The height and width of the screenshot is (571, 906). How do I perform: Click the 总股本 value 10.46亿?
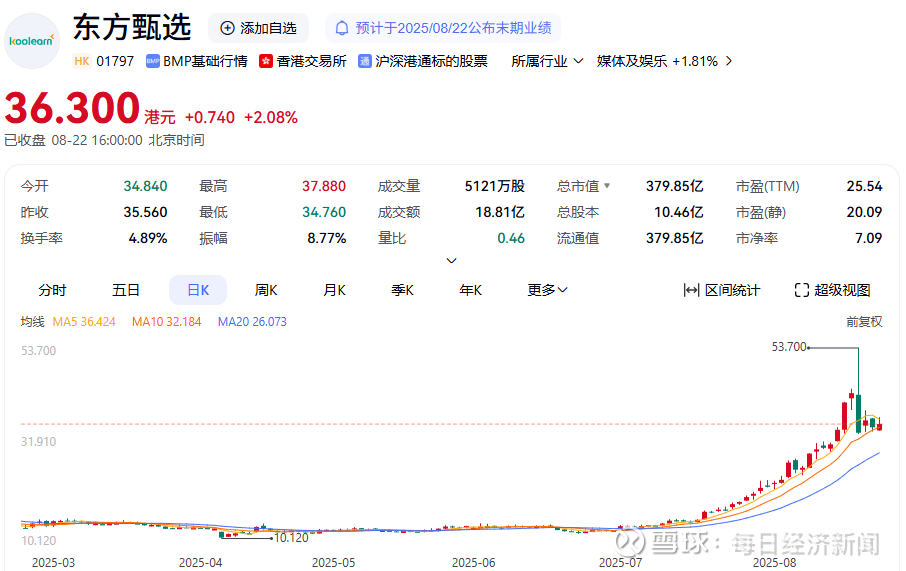click(x=678, y=212)
